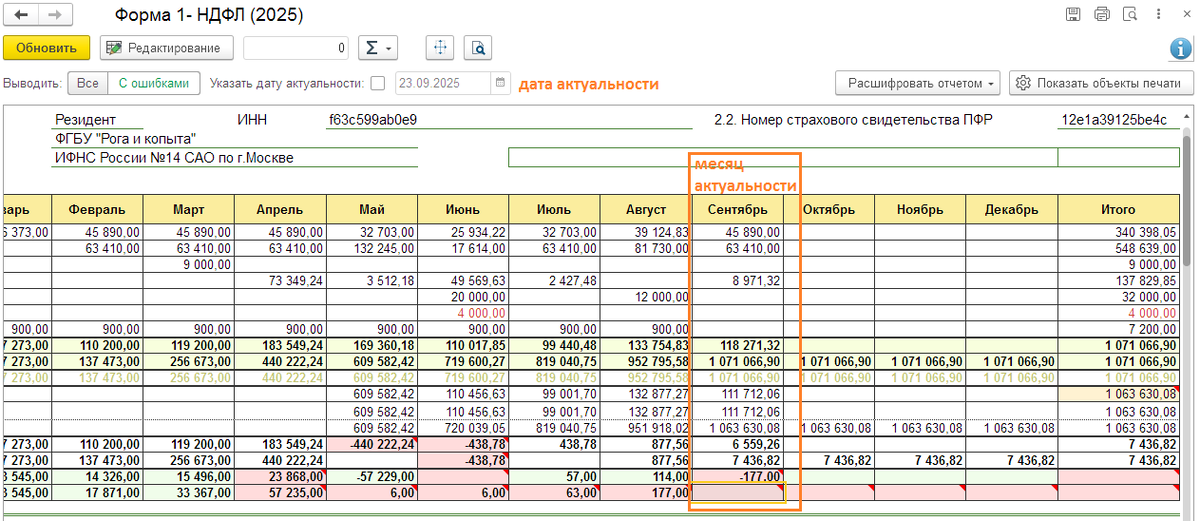Screen dimensions: 1200x521
Task: Click the Апрель column header
Action: pyautogui.click(x=280, y=210)
